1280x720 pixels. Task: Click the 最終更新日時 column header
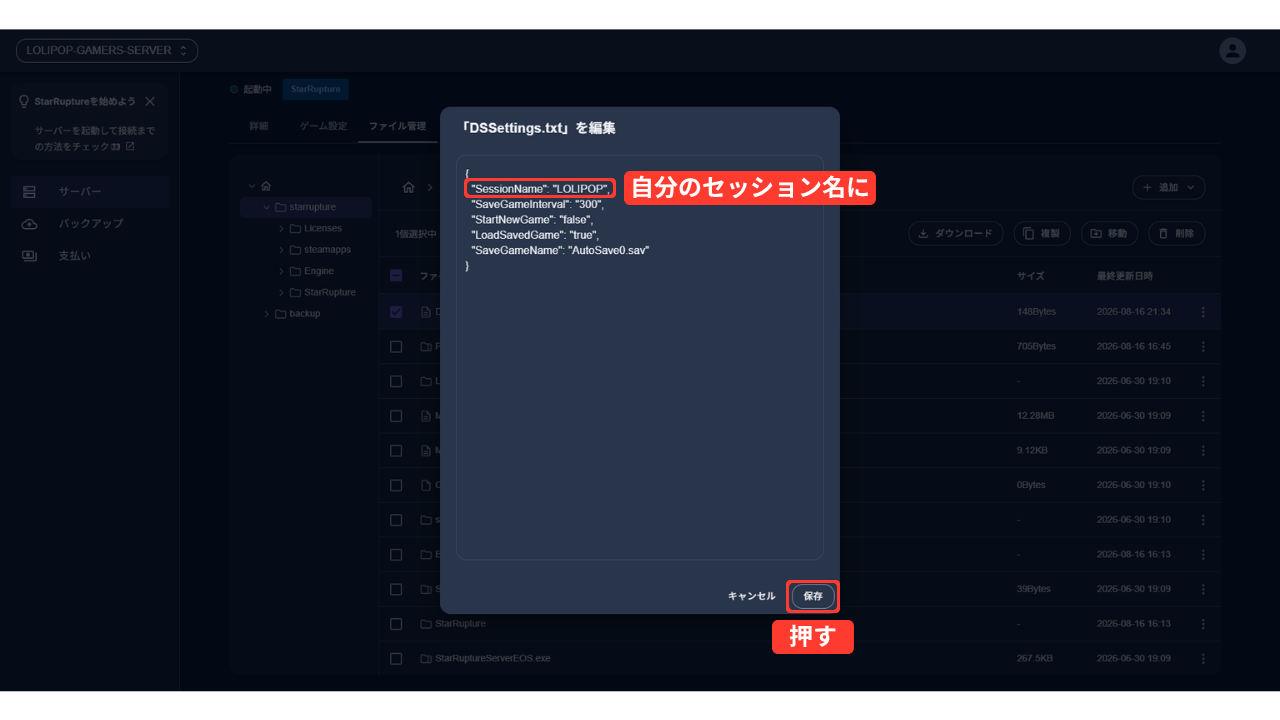pos(1125,276)
